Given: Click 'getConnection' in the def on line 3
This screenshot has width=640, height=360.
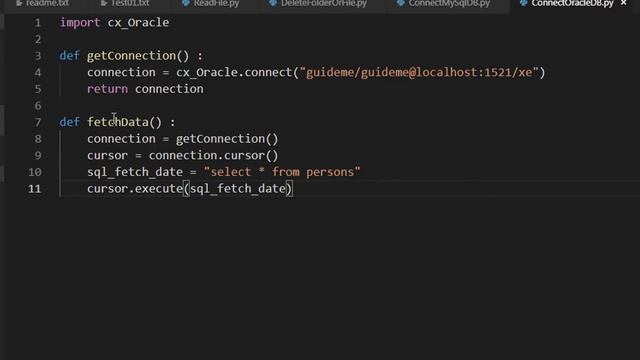Looking at the screenshot, I should click(131, 56).
